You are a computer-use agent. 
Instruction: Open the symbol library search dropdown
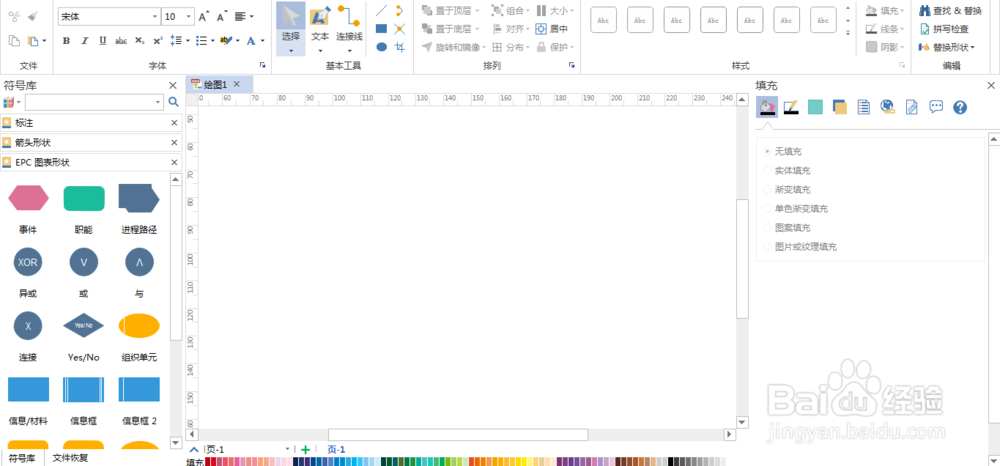point(158,102)
